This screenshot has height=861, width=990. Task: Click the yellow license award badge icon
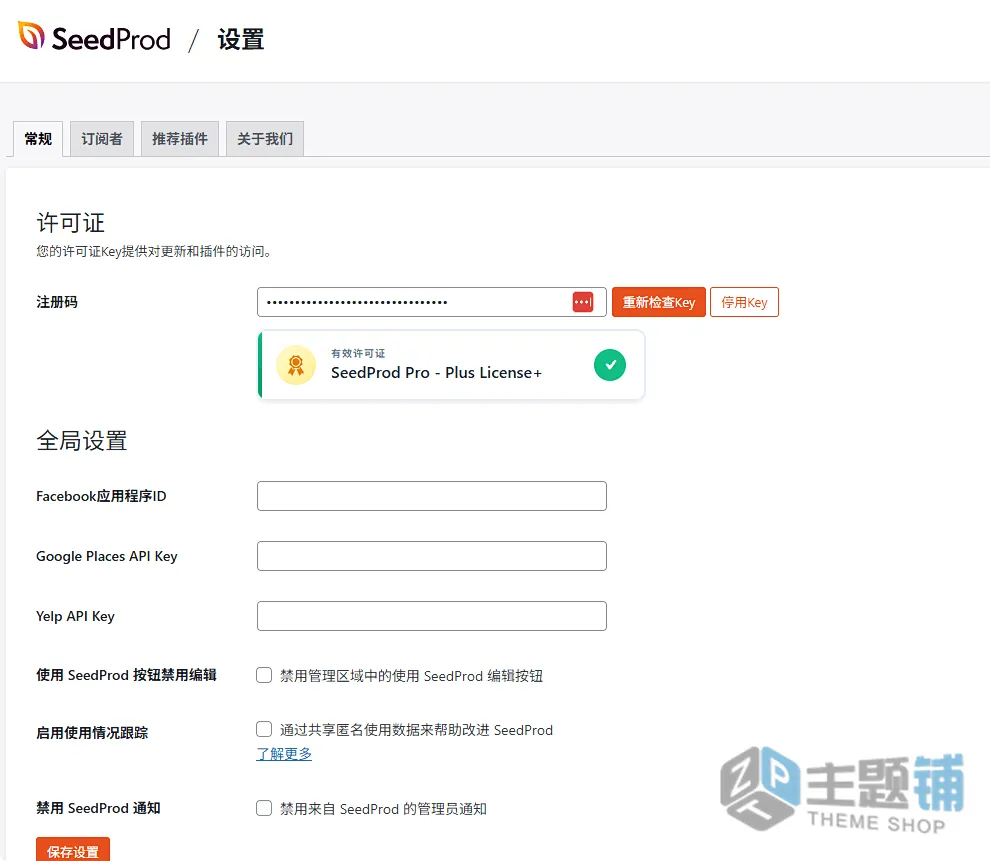[x=295, y=365]
